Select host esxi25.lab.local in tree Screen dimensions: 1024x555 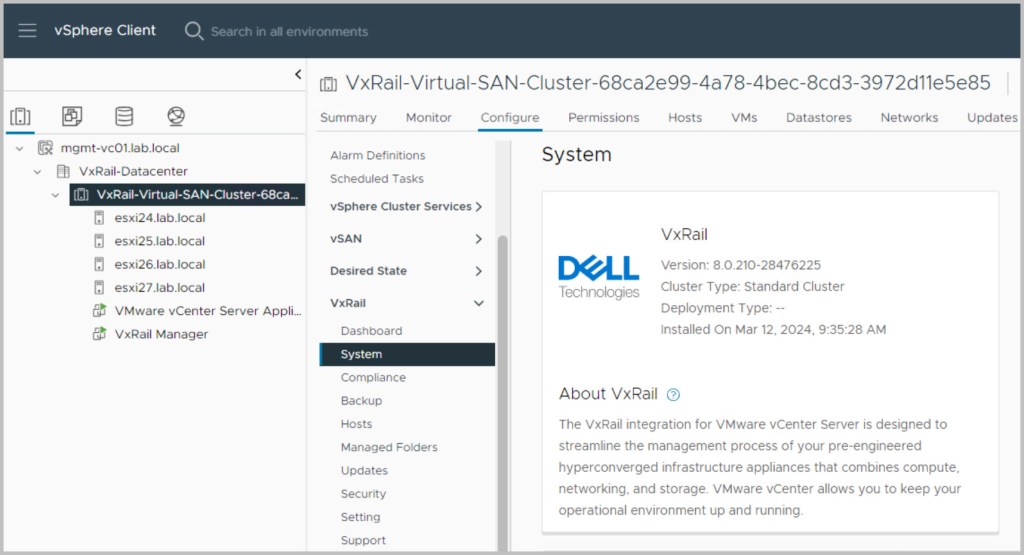coord(159,241)
